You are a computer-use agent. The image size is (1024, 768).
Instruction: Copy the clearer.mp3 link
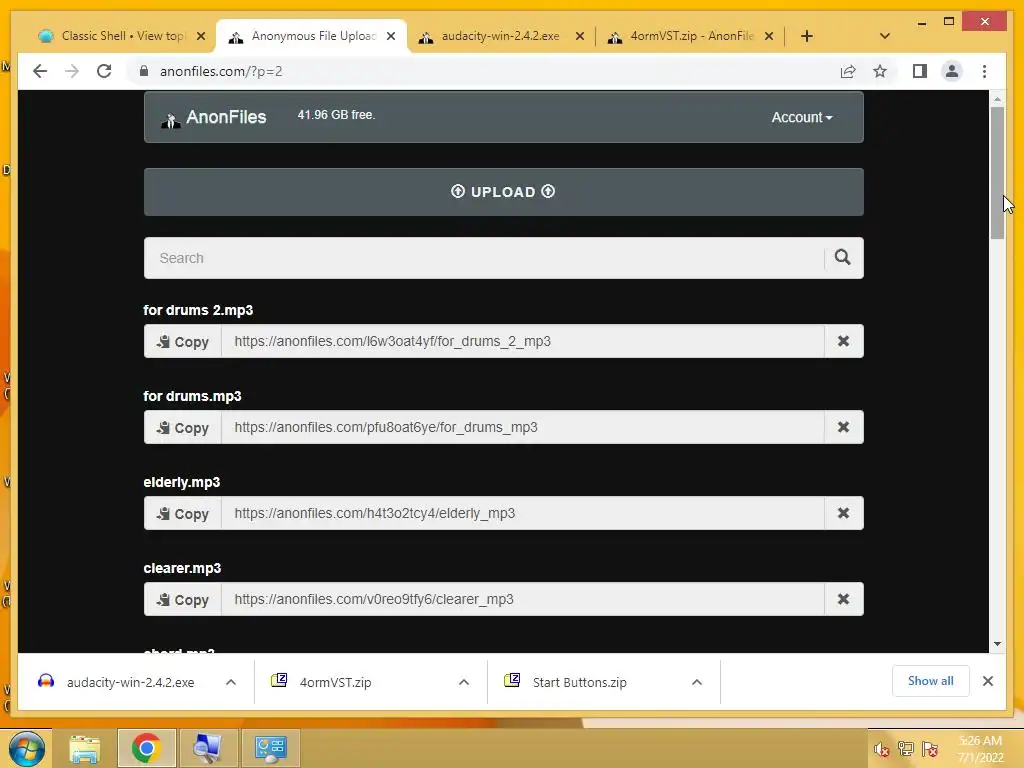pyautogui.click(x=183, y=599)
